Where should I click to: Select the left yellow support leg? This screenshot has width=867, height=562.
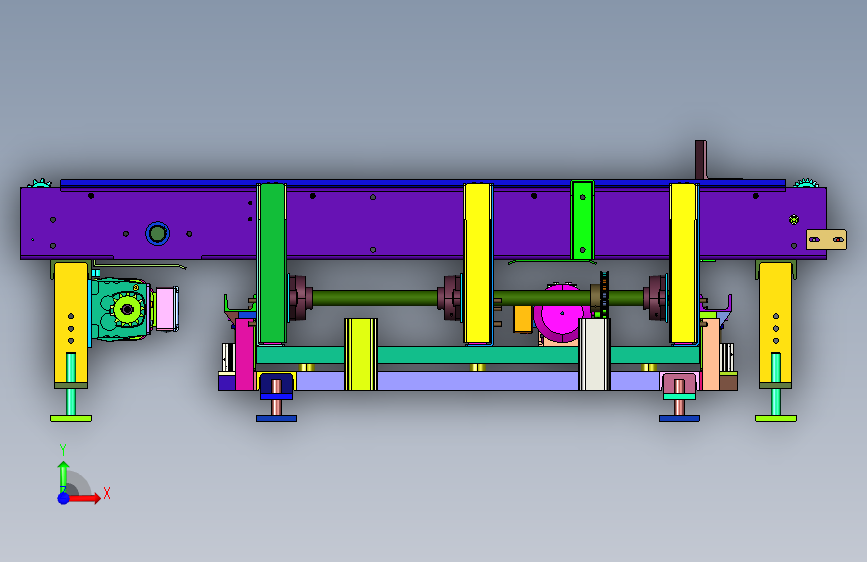[x=71, y=325]
